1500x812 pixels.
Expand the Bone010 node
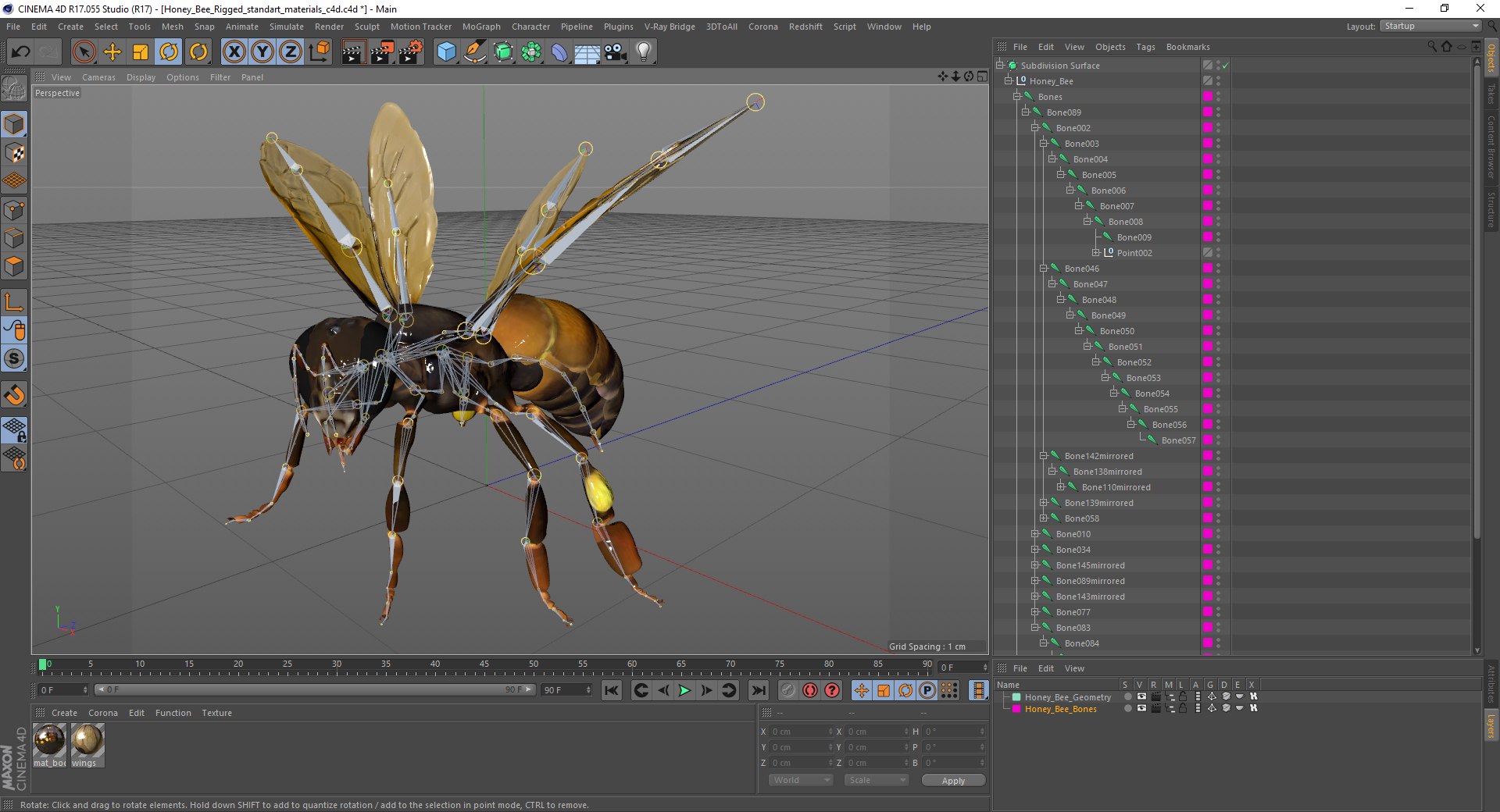click(x=1034, y=533)
